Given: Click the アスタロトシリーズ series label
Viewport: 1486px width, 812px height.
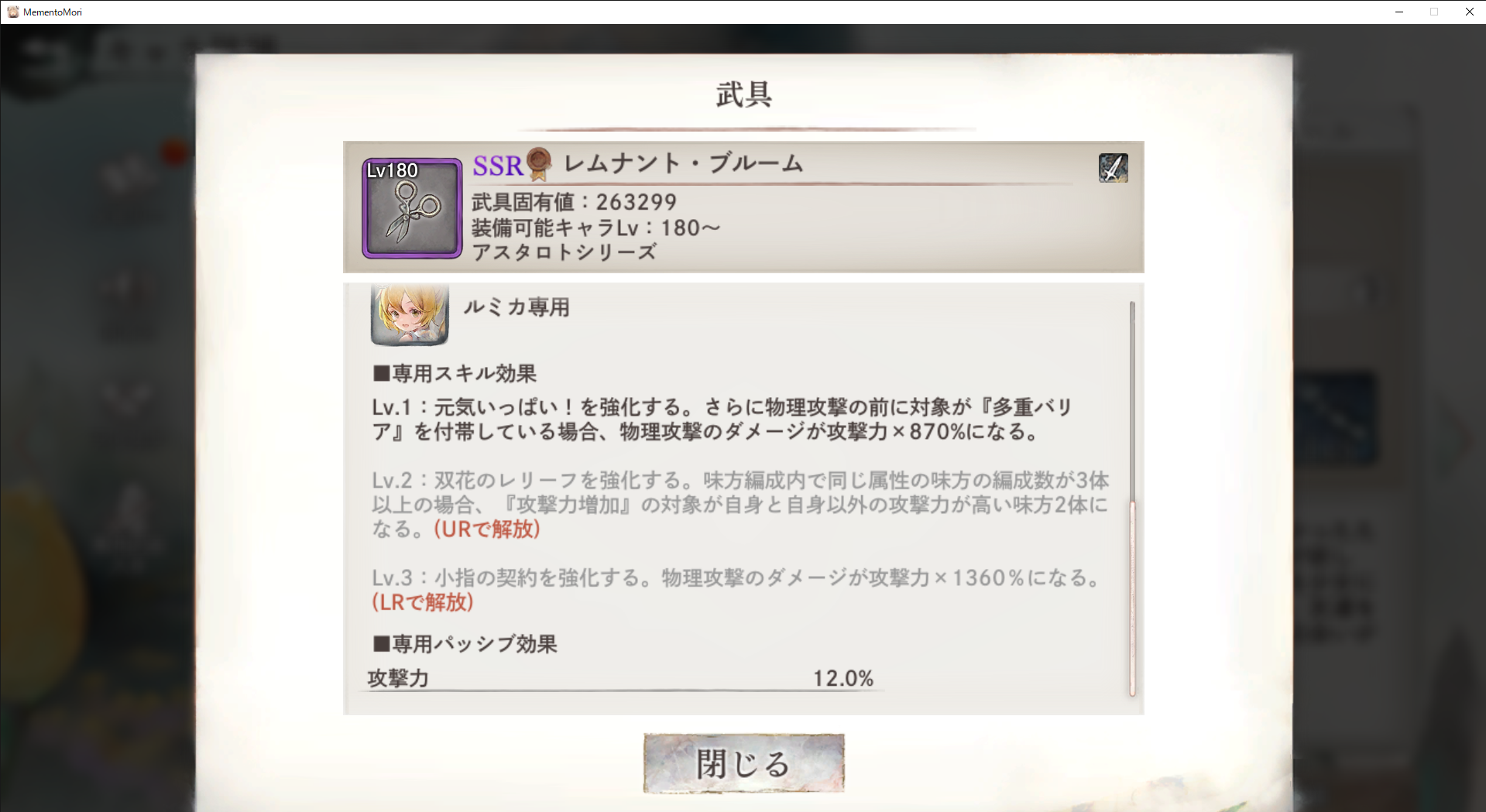Looking at the screenshot, I should tap(565, 252).
